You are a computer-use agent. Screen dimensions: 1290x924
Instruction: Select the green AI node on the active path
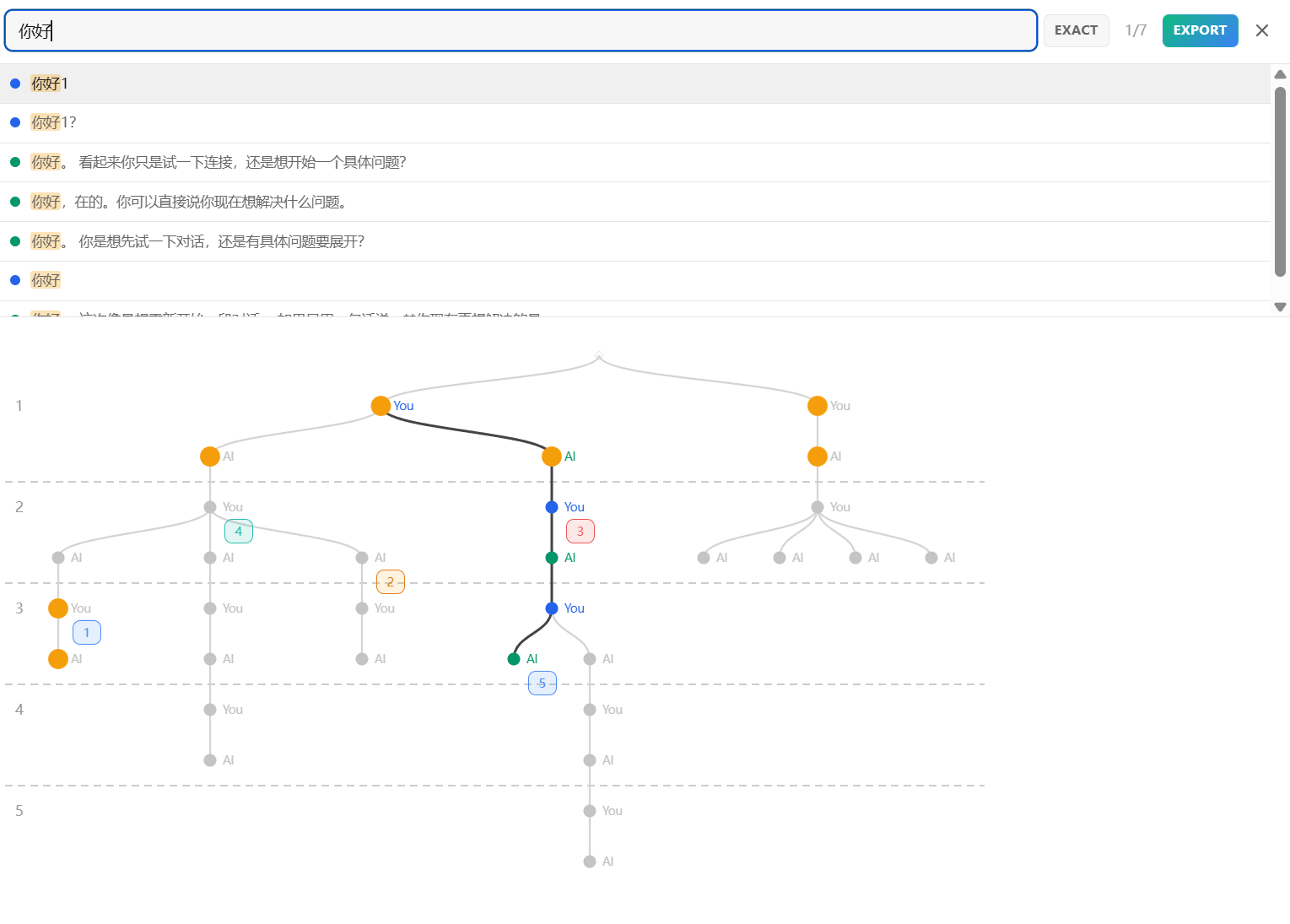tap(551, 557)
